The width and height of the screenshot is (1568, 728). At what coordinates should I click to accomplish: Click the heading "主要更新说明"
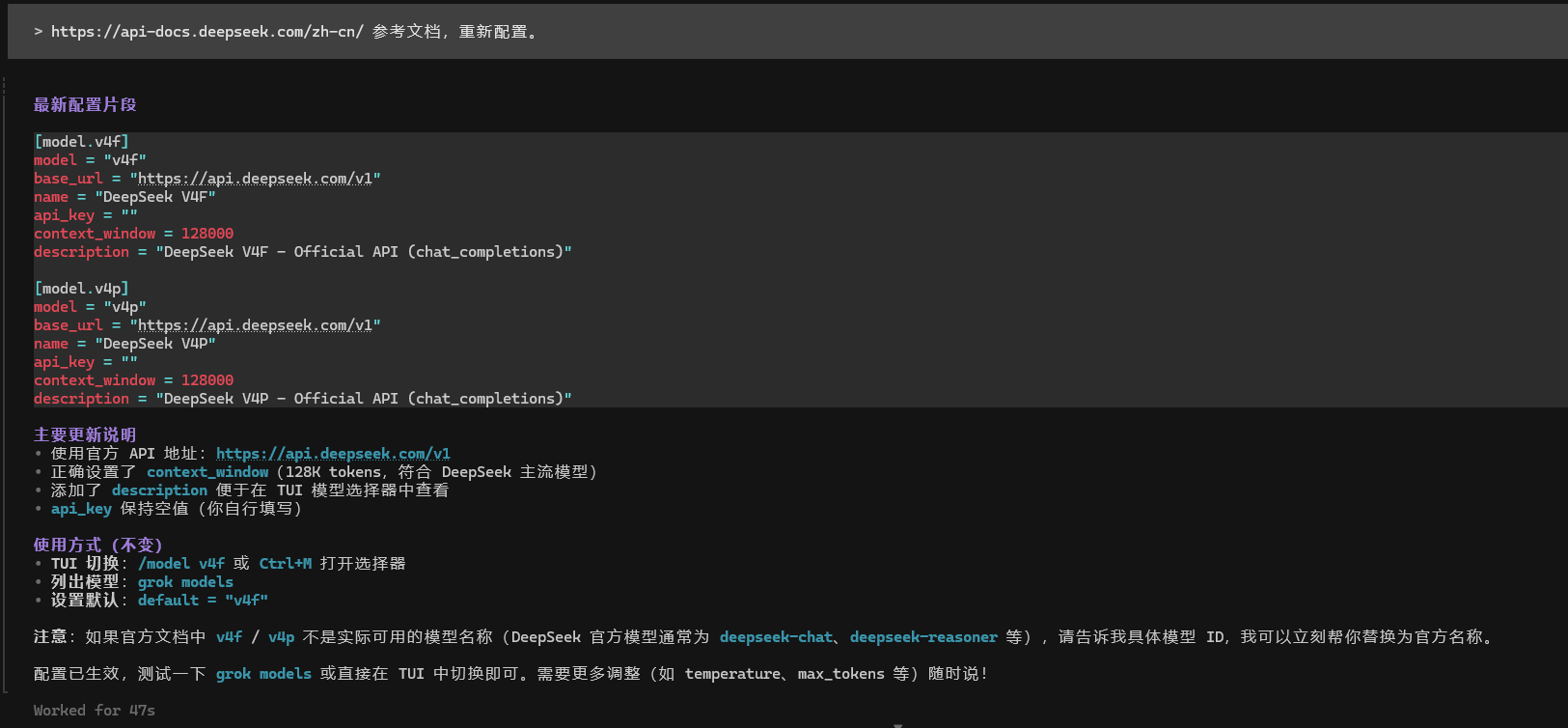click(x=85, y=435)
